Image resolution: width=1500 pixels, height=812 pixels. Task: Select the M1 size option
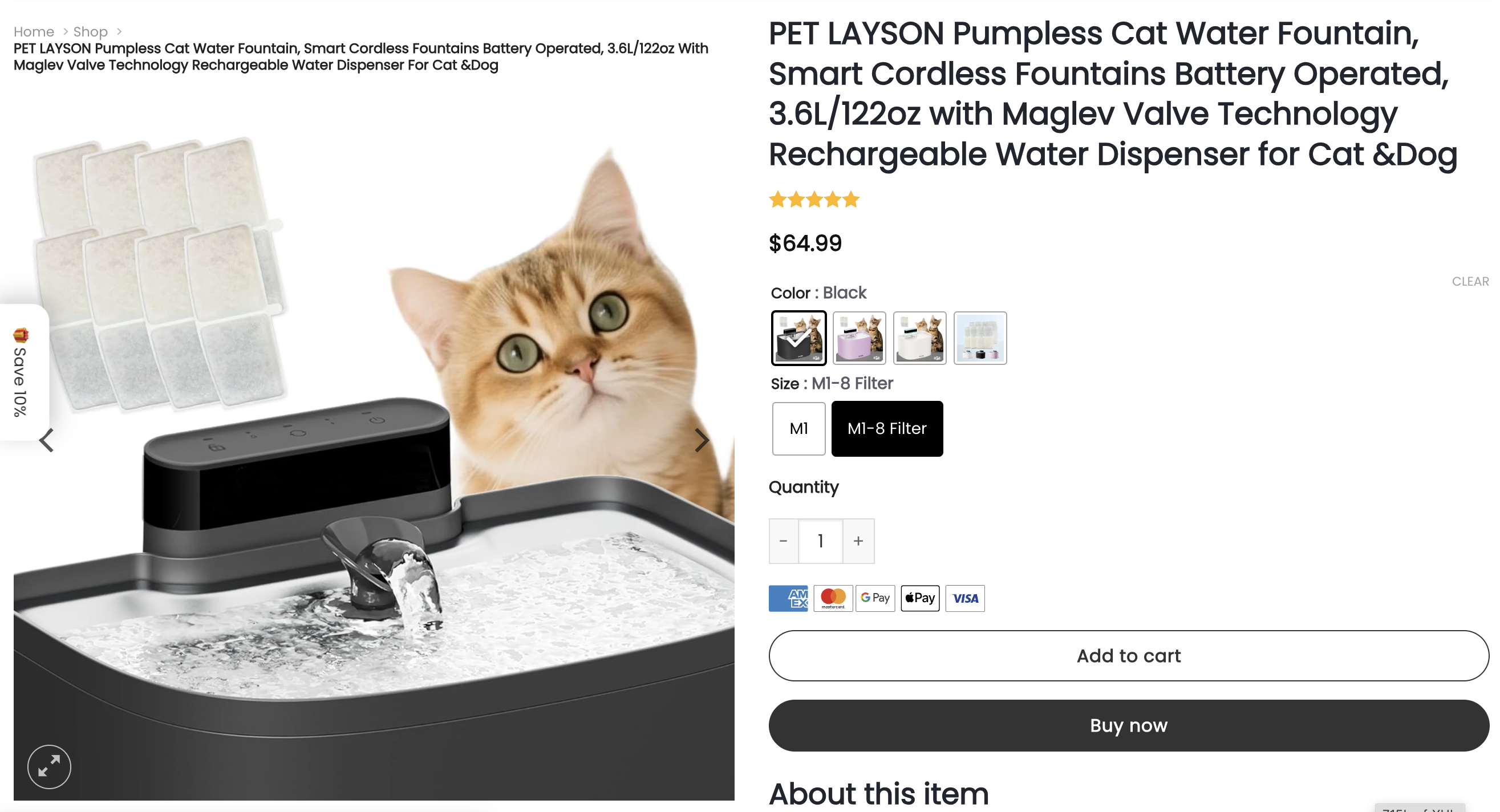pos(798,428)
